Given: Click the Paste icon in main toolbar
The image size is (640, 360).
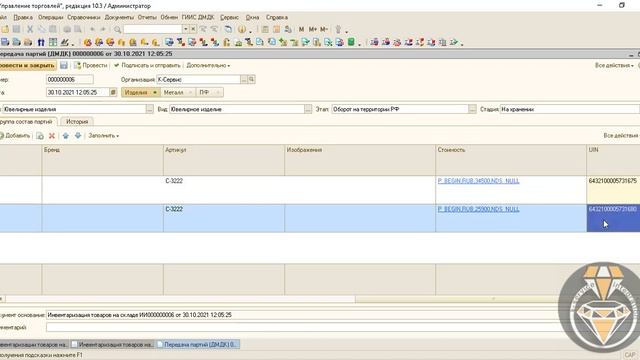Looking at the screenshot, I should coord(53,29).
